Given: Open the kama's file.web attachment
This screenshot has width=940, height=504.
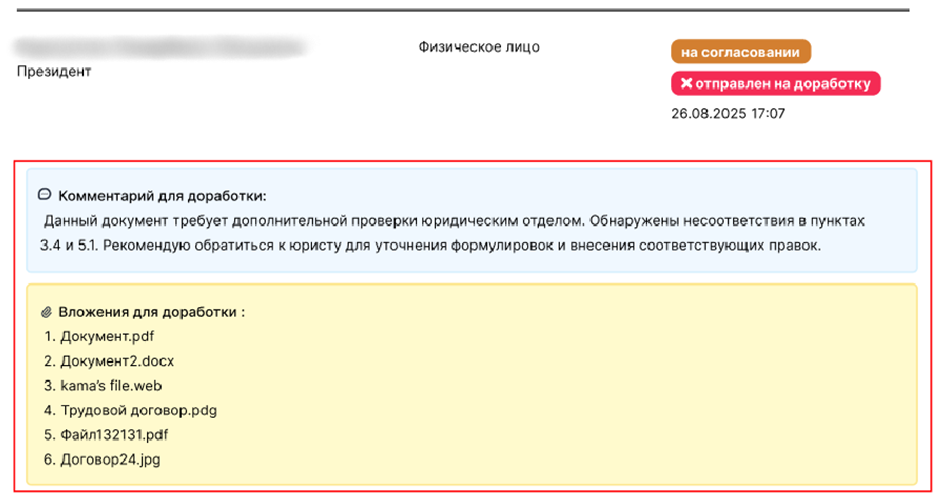Looking at the screenshot, I should [111, 385].
